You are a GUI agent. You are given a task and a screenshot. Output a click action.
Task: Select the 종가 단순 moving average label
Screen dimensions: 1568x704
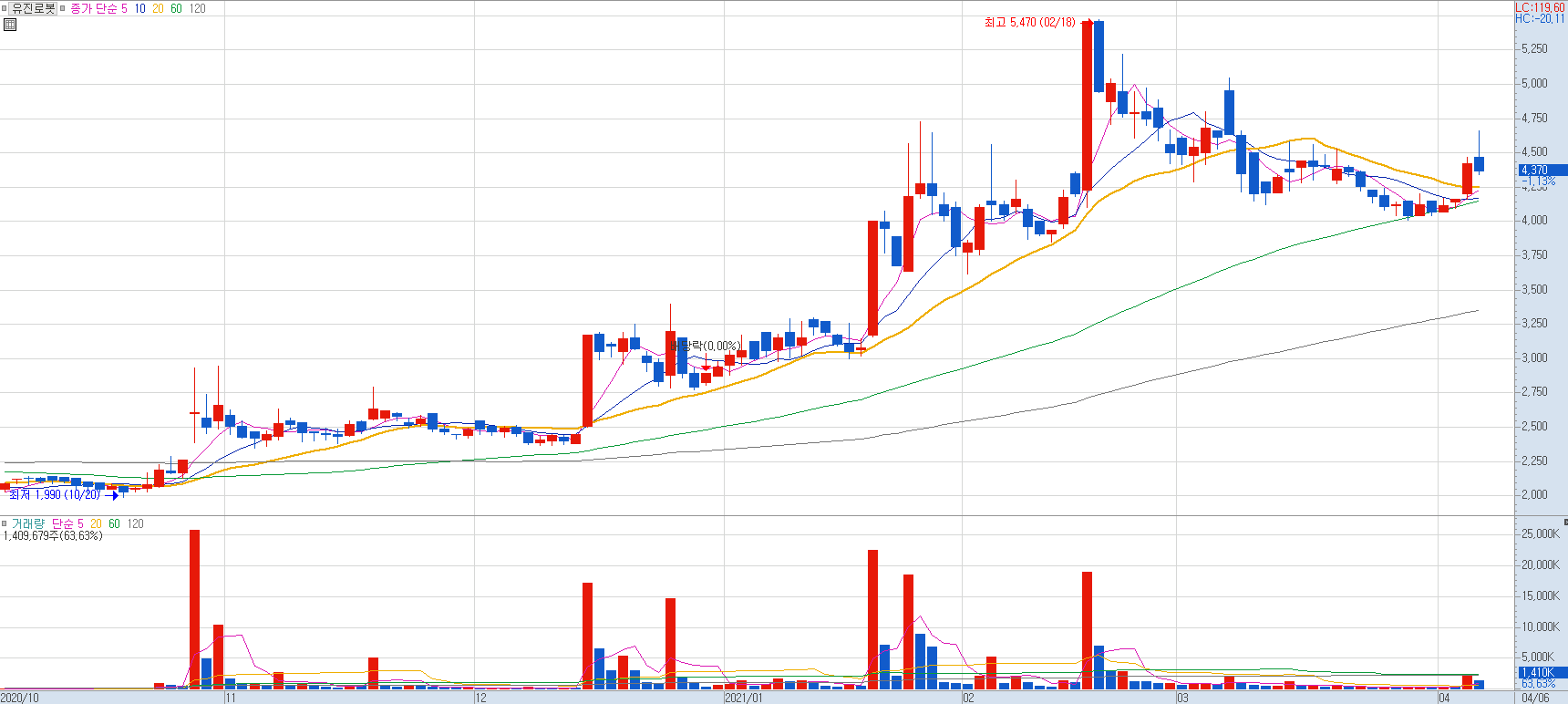[93, 8]
